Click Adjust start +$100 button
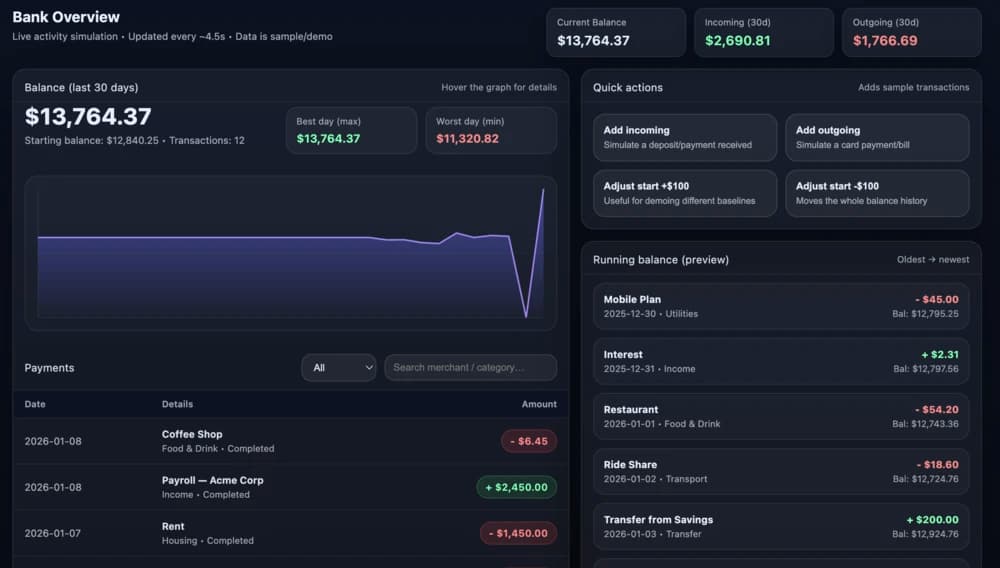The width and height of the screenshot is (1000, 568). [x=684, y=193]
